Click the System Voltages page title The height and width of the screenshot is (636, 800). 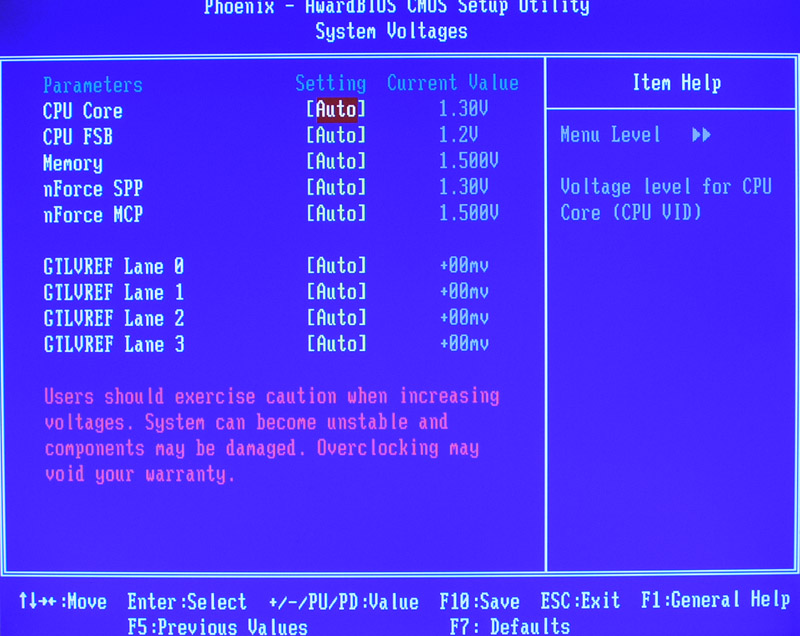[391, 32]
